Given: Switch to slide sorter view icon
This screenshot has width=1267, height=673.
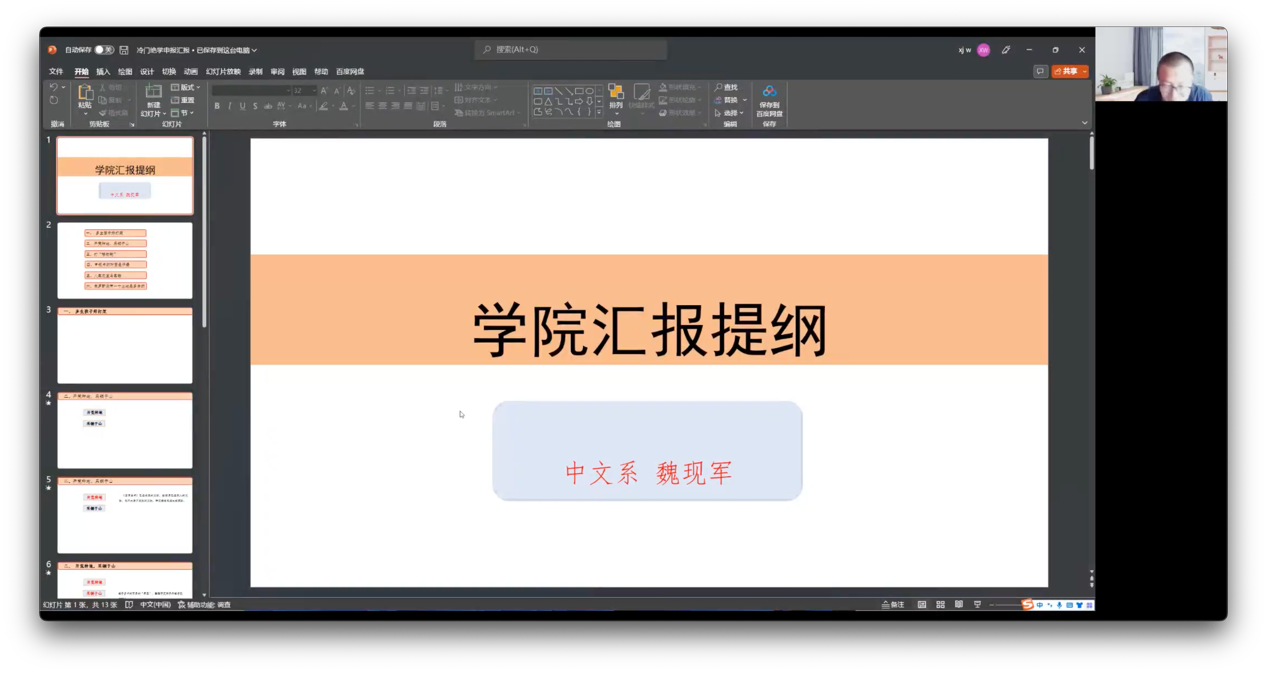Looking at the screenshot, I should (940, 605).
